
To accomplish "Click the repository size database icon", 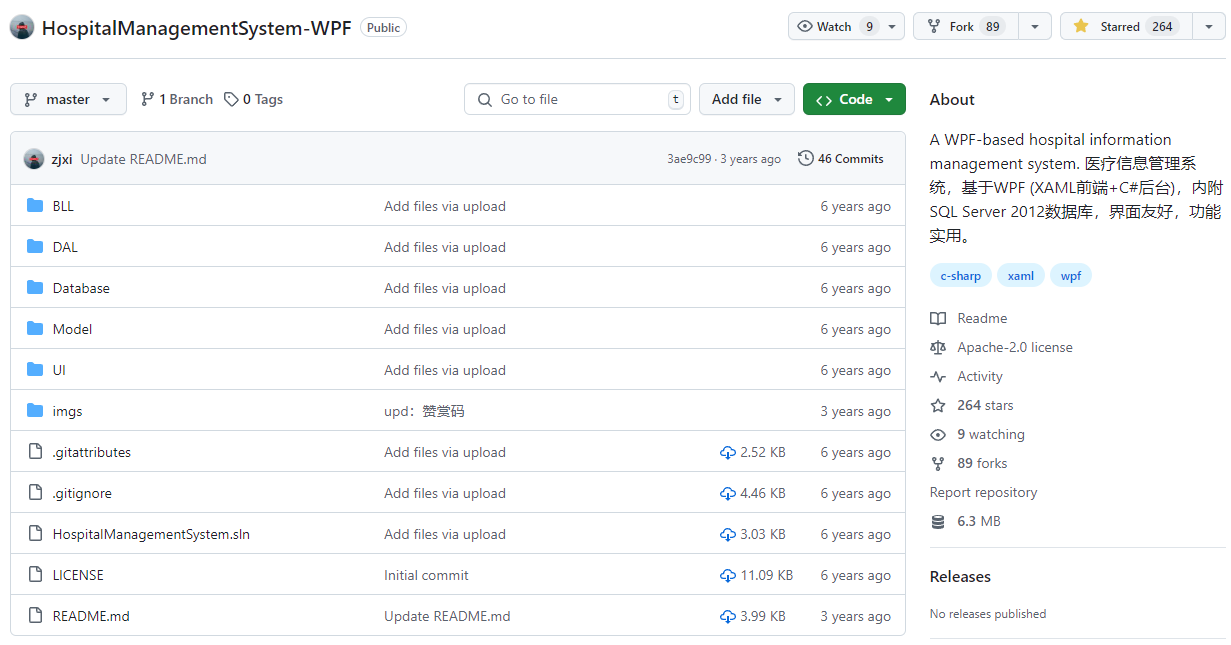I will coord(937,521).
